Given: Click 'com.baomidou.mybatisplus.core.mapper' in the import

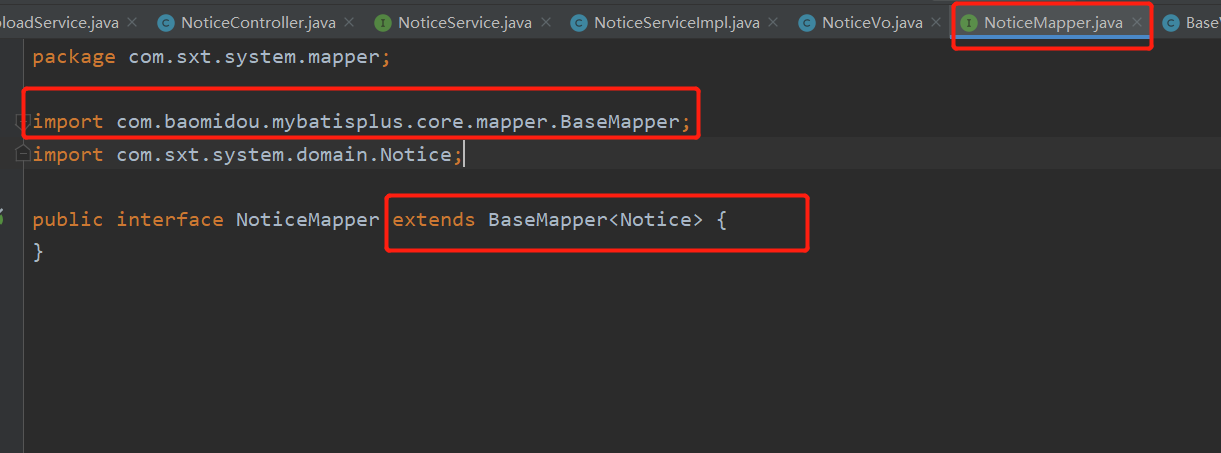Looking at the screenshot, I should tap(333, 122).
